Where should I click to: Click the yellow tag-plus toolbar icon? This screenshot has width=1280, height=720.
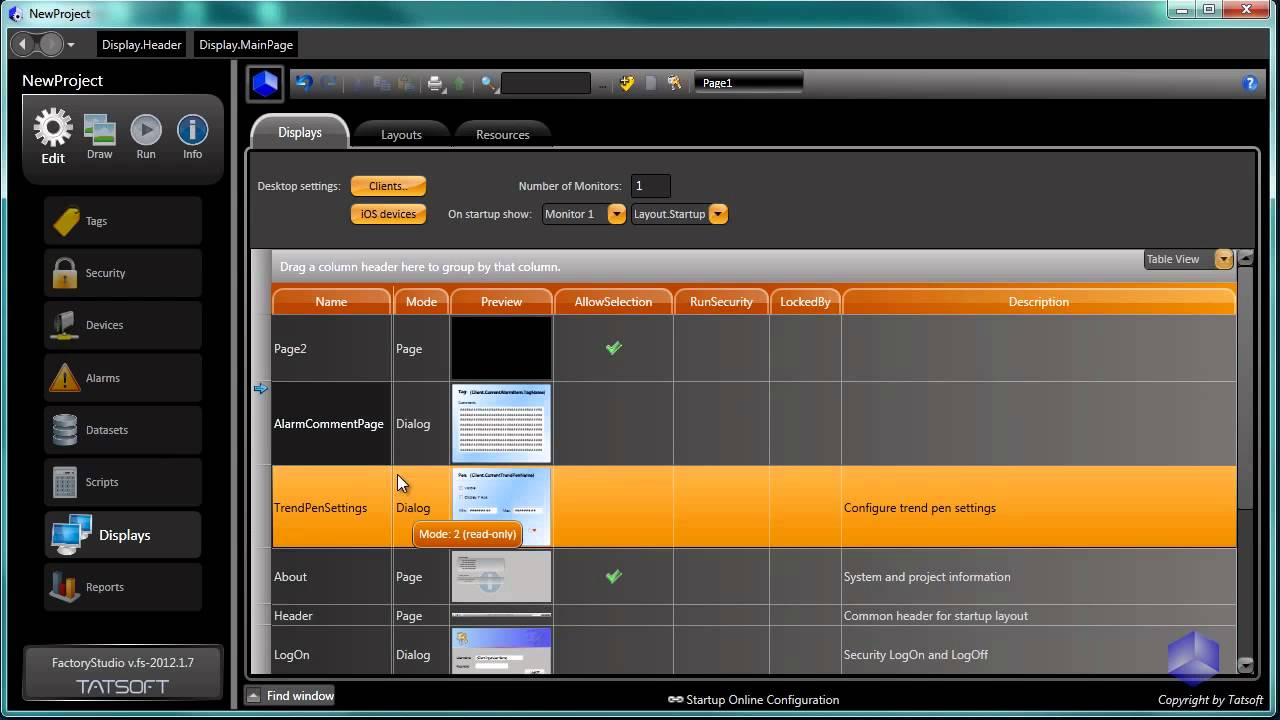coord(627,83)
